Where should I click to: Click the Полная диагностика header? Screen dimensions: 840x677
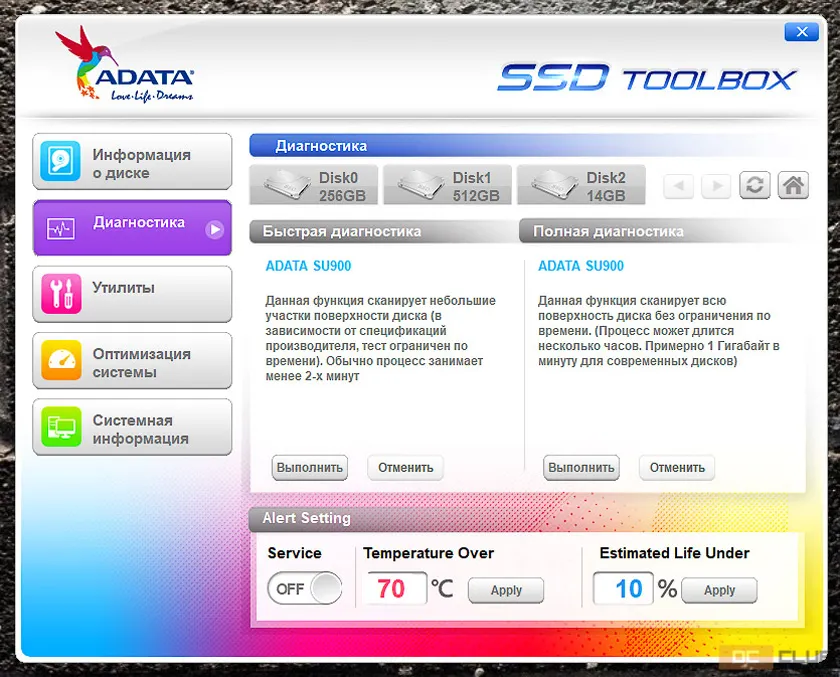pos(663,231)
